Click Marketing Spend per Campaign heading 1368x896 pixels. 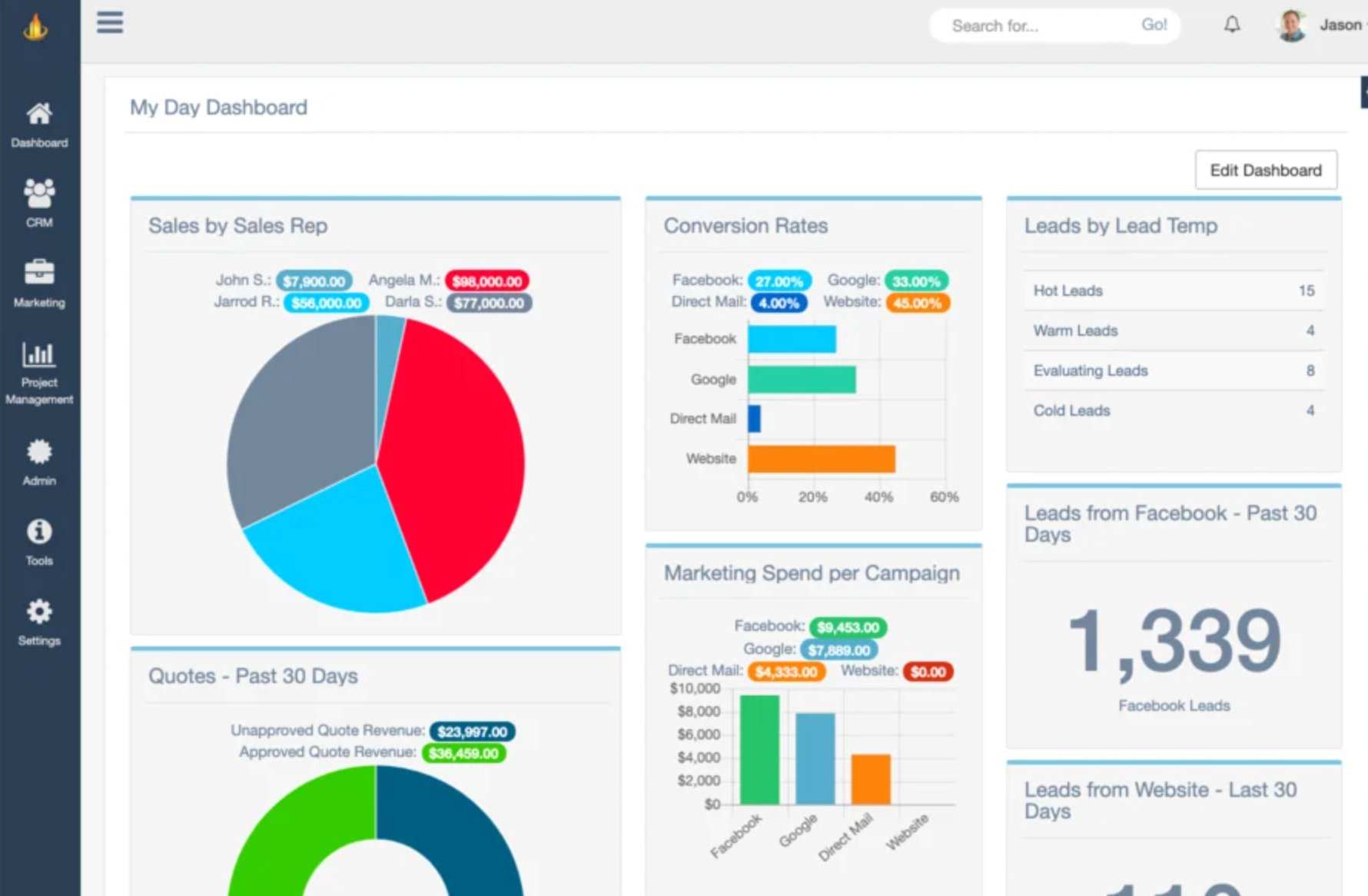(812, 573)
